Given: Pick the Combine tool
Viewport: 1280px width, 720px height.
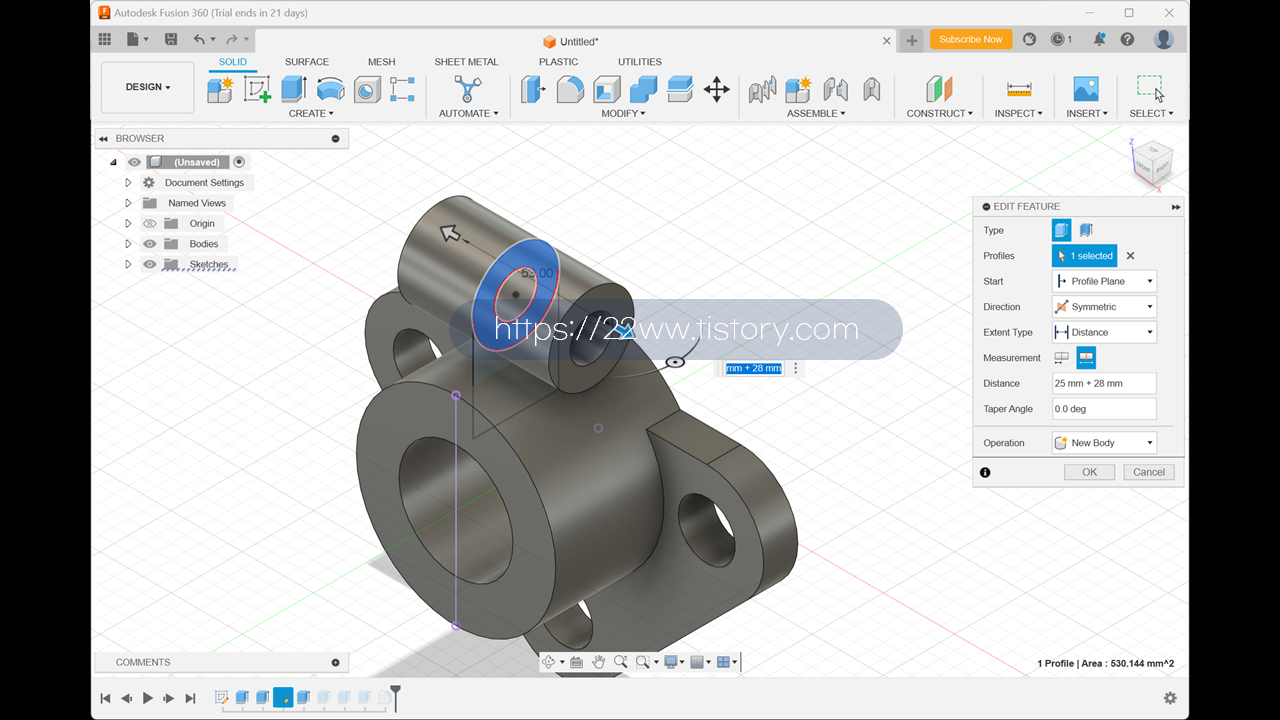Looking at the screenshot, I should (643, 89).
